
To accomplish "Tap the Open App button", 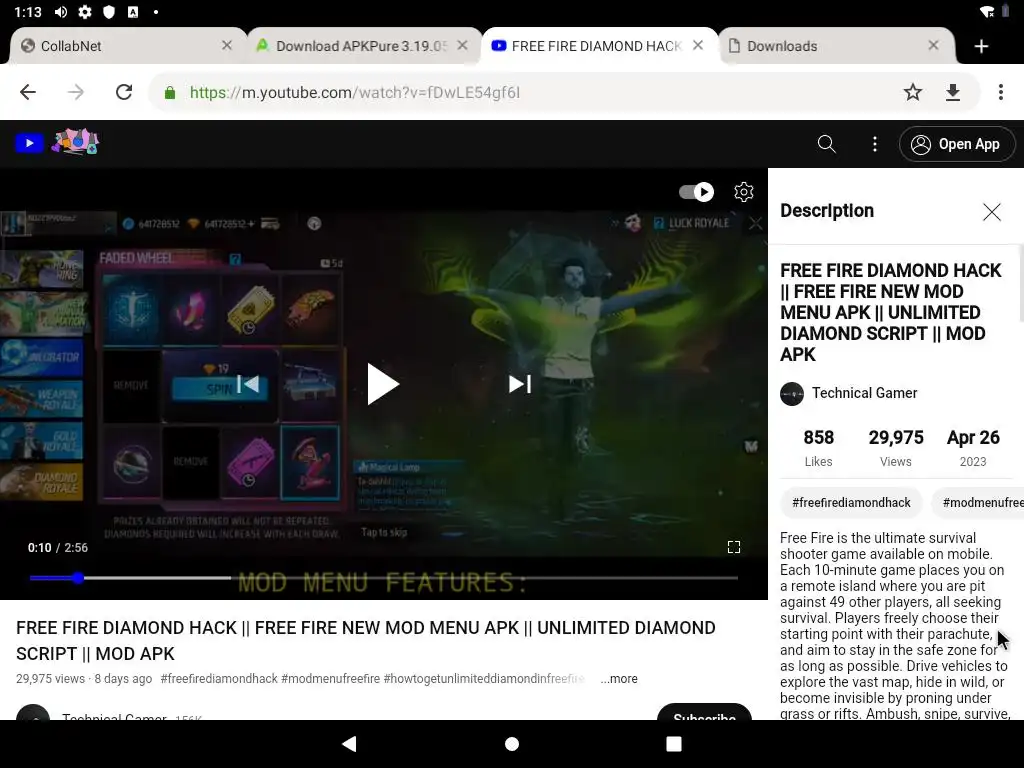I will [x=957, y=144].
